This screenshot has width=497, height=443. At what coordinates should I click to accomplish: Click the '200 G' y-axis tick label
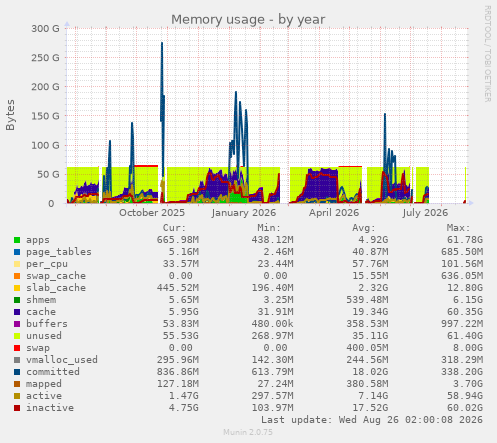click(x=45, y=87)
